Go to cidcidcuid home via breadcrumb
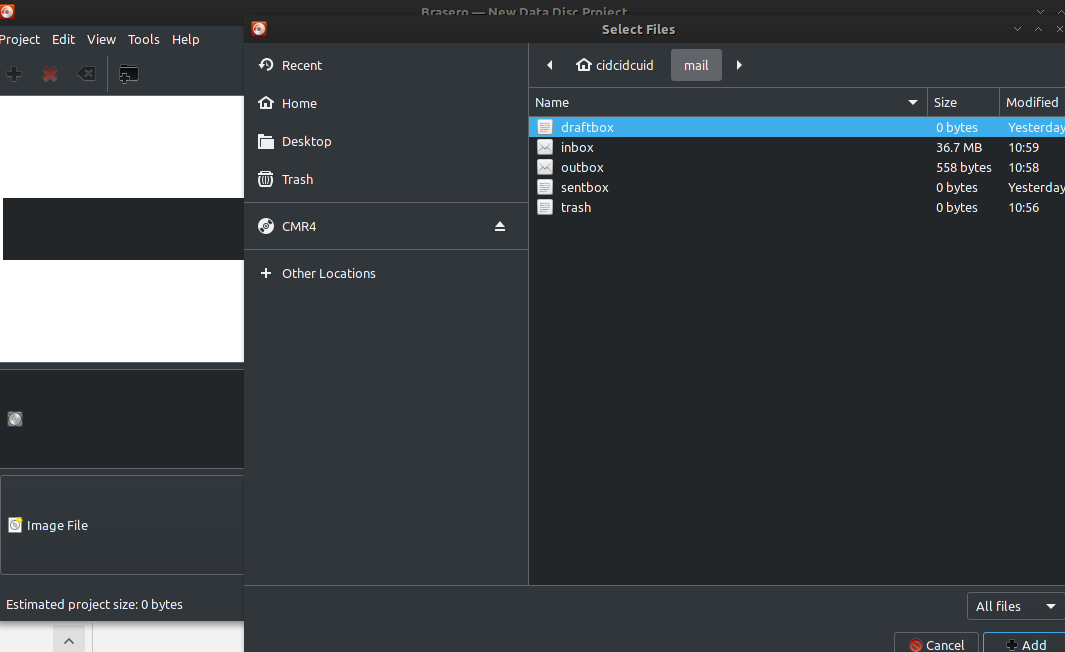 [x=614, y=65]
